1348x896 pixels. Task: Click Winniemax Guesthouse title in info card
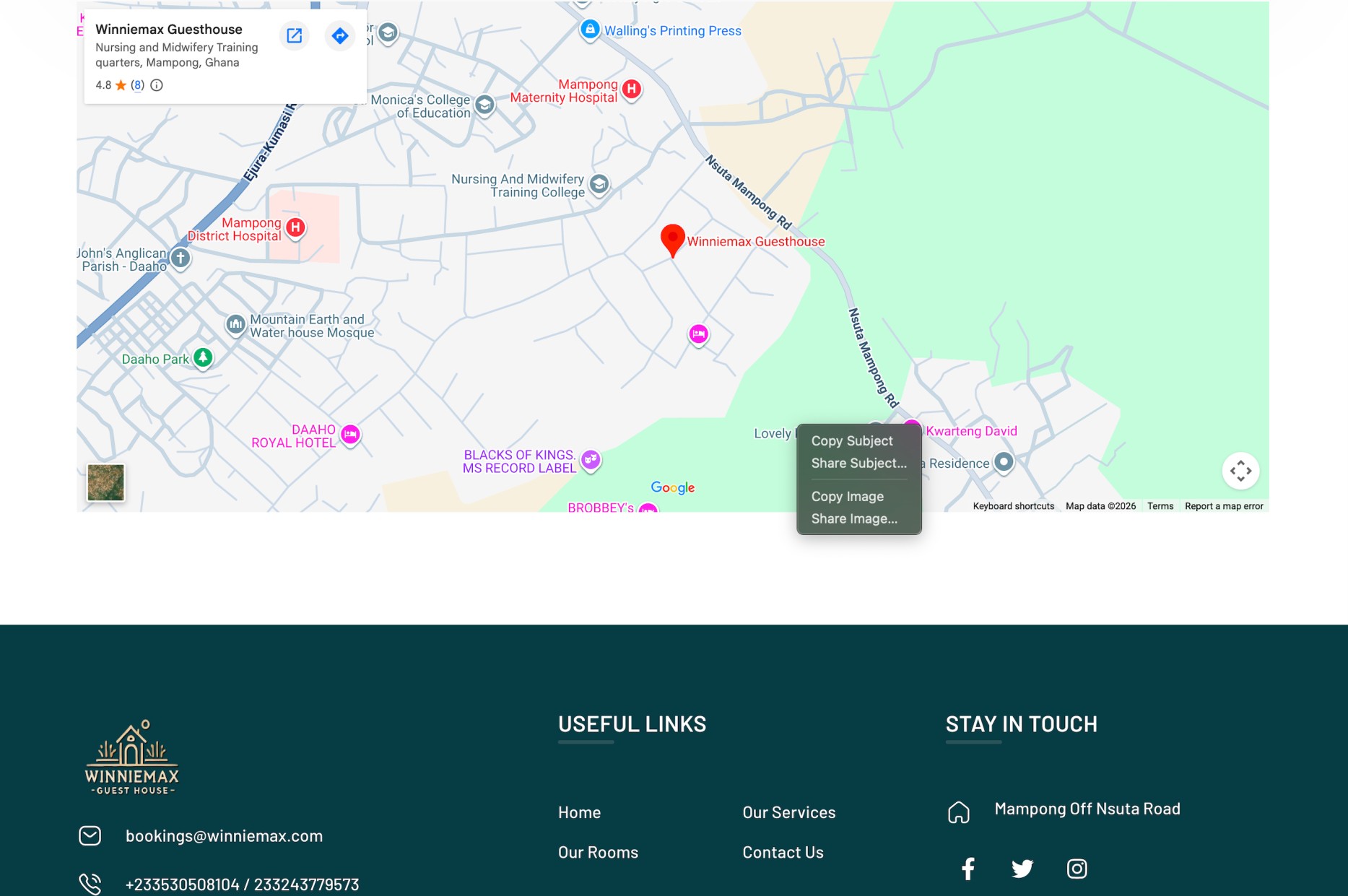tap(168, 29)
